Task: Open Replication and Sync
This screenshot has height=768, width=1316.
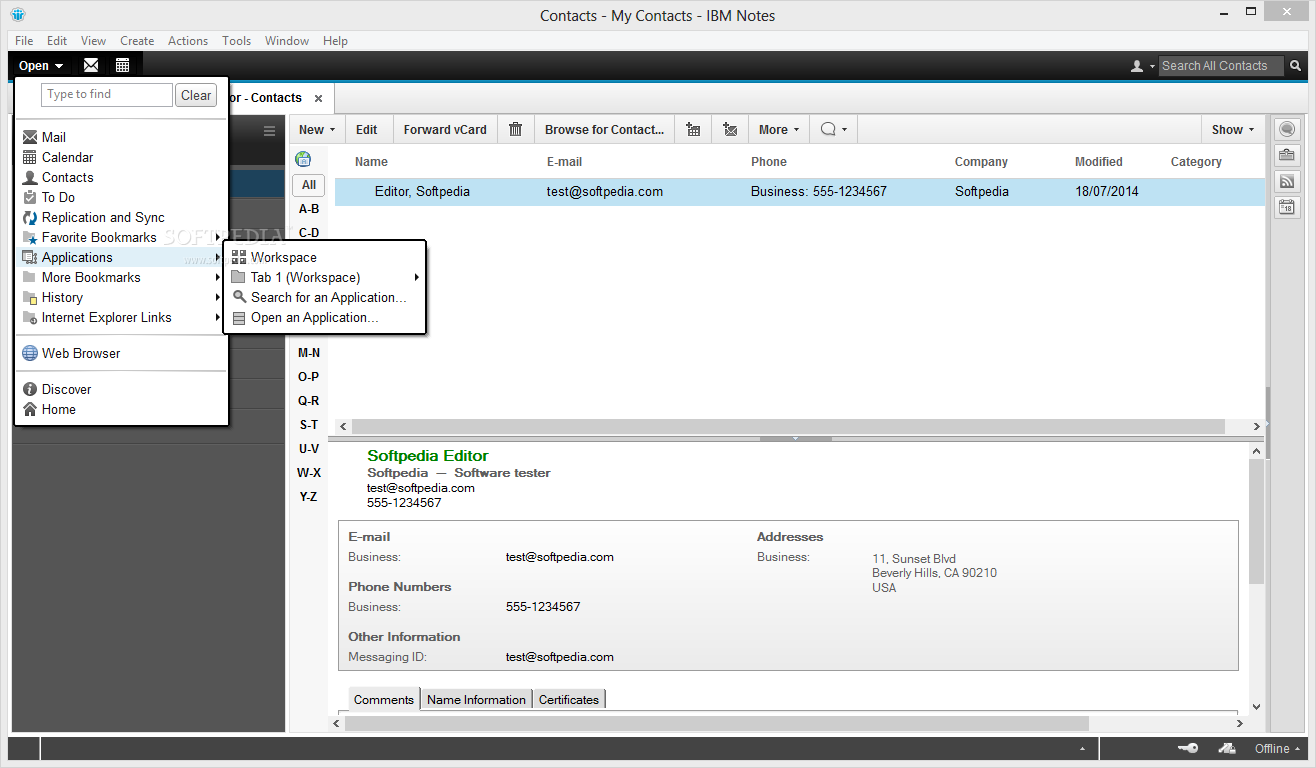Action: [122, 217]
